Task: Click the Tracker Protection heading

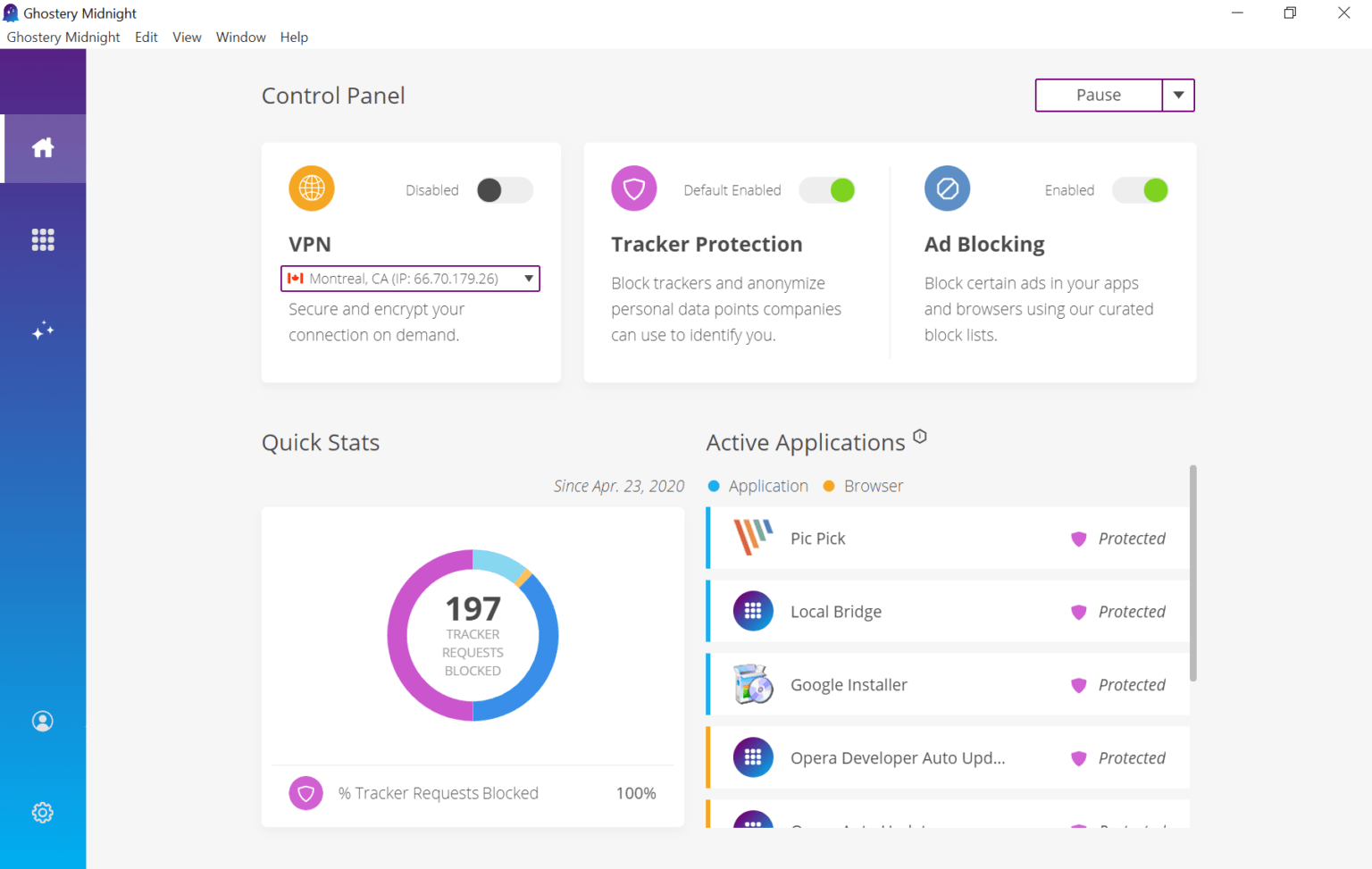Action: click(707, 244)
